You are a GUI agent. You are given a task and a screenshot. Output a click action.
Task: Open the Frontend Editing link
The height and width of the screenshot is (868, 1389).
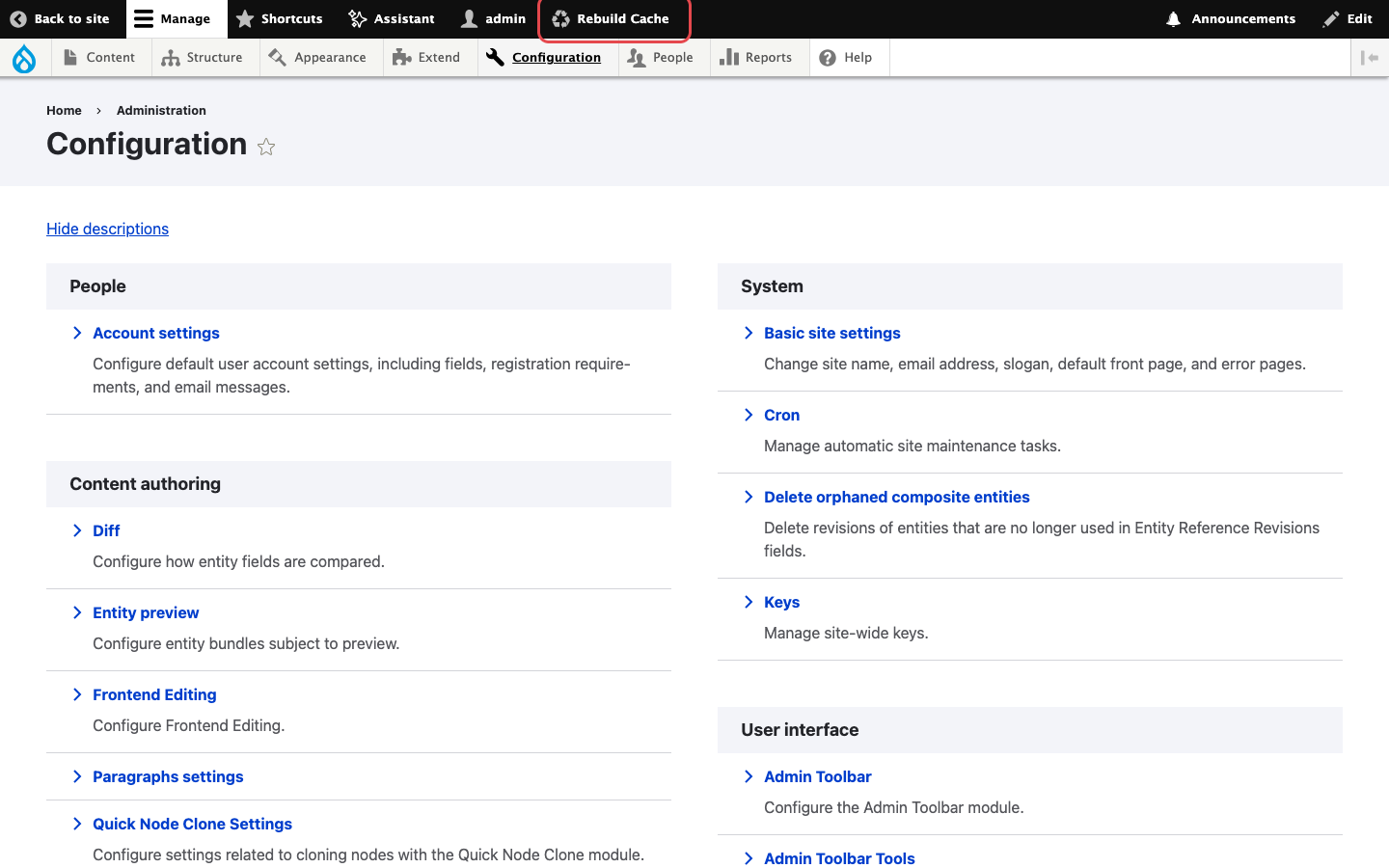coord(154,694)
